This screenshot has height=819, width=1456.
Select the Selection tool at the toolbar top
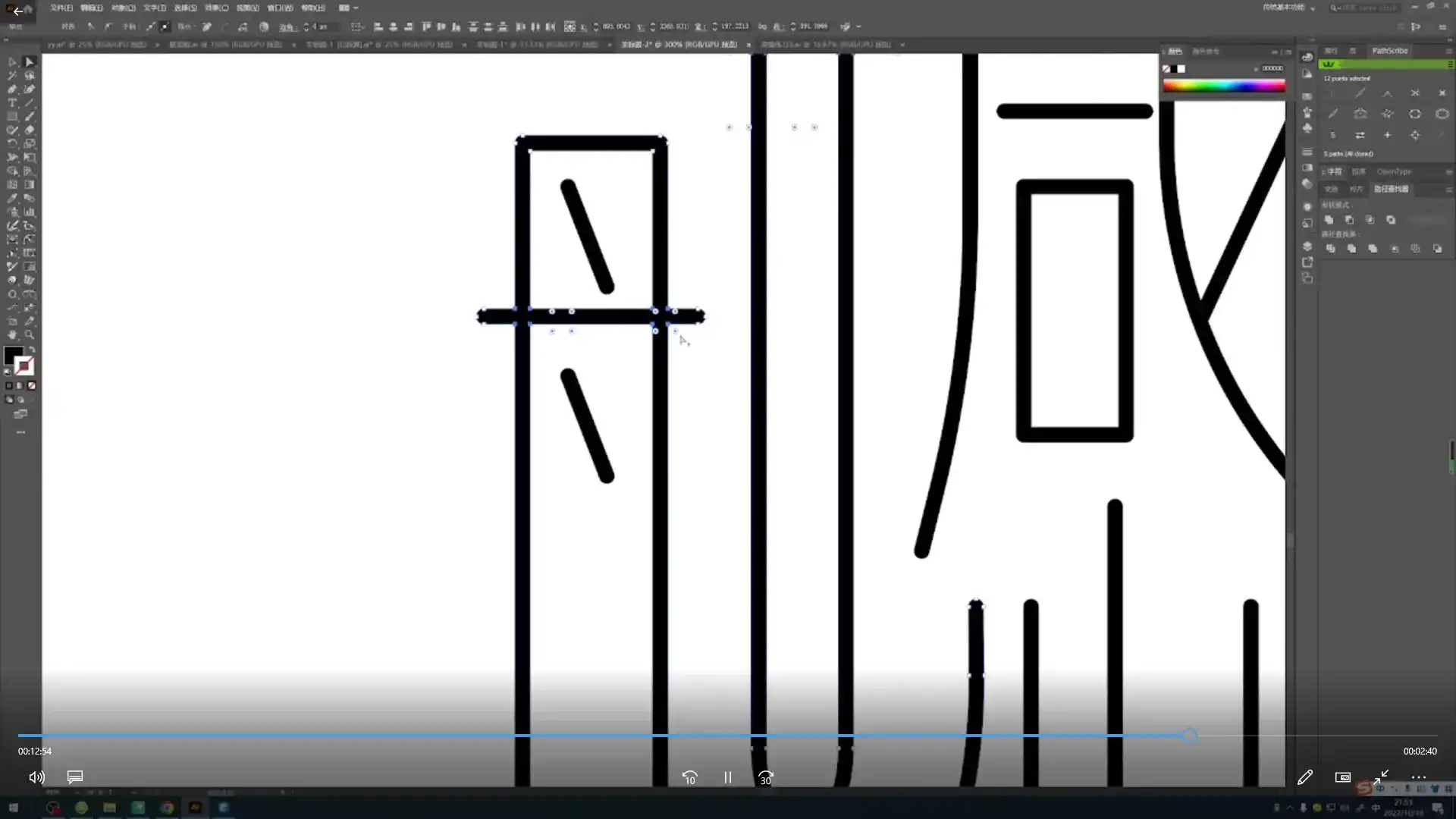point(30,61)
